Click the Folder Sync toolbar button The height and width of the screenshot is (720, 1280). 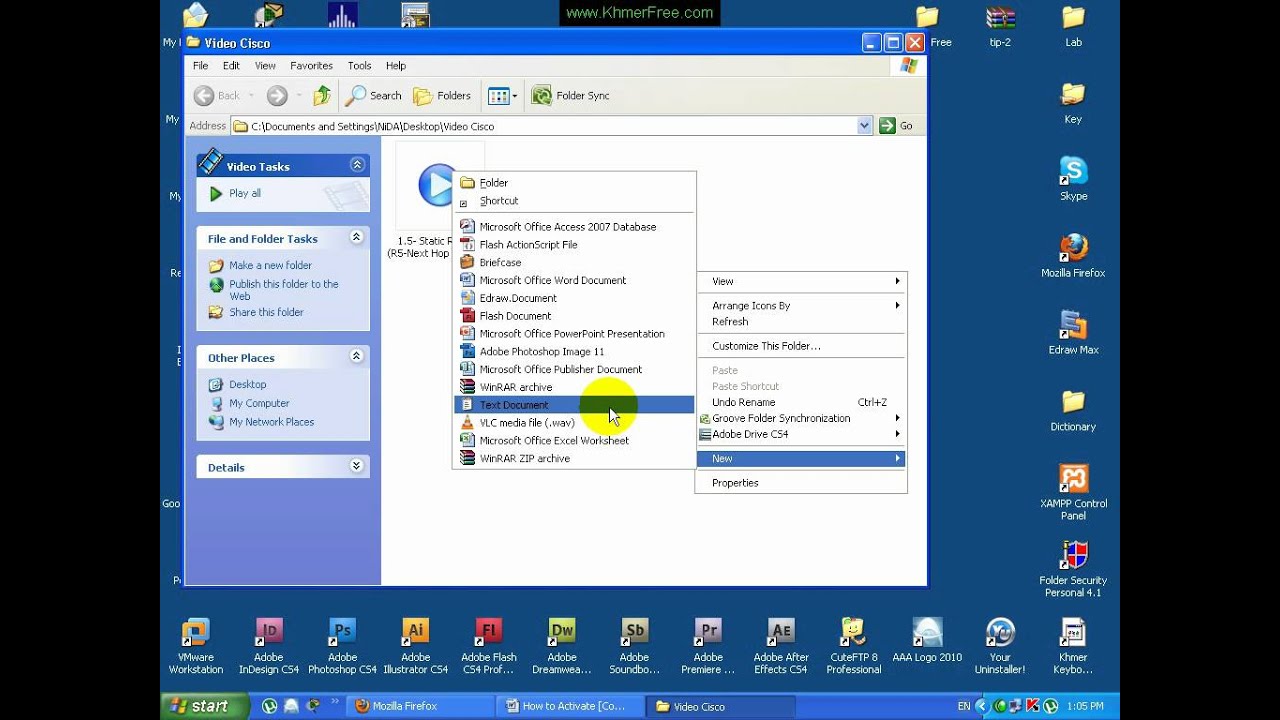(x=570, y=96)
